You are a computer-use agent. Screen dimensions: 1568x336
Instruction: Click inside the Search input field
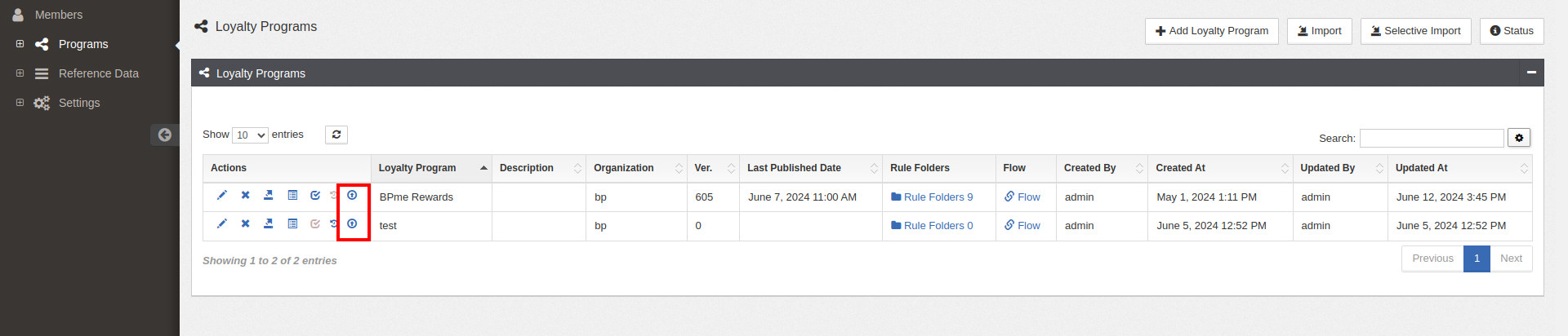click(x=1431, y=138)
